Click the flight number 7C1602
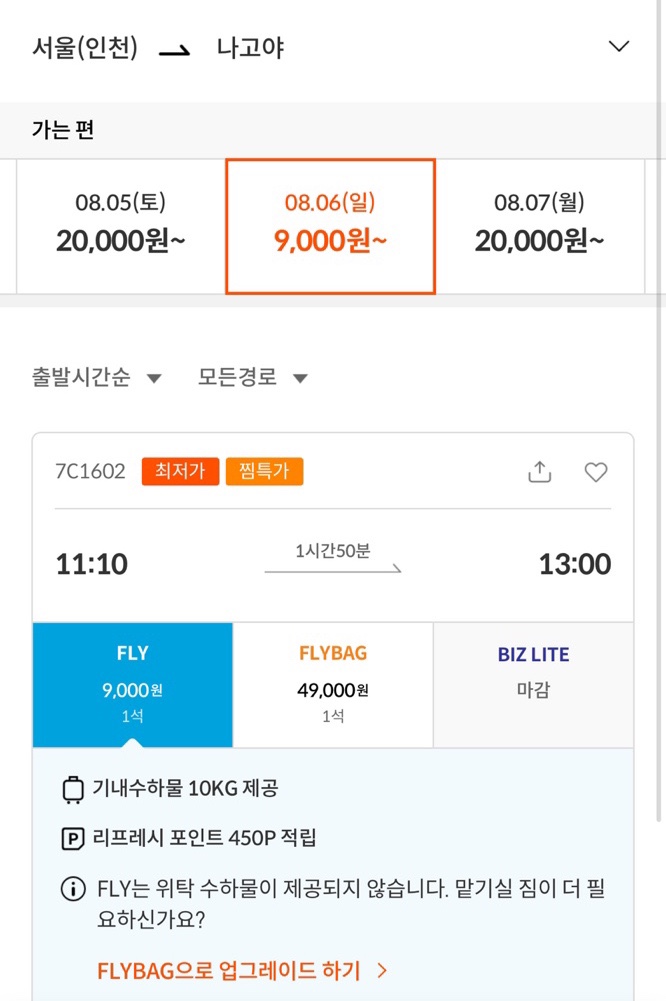666x1001 pixels. [91, 471]
